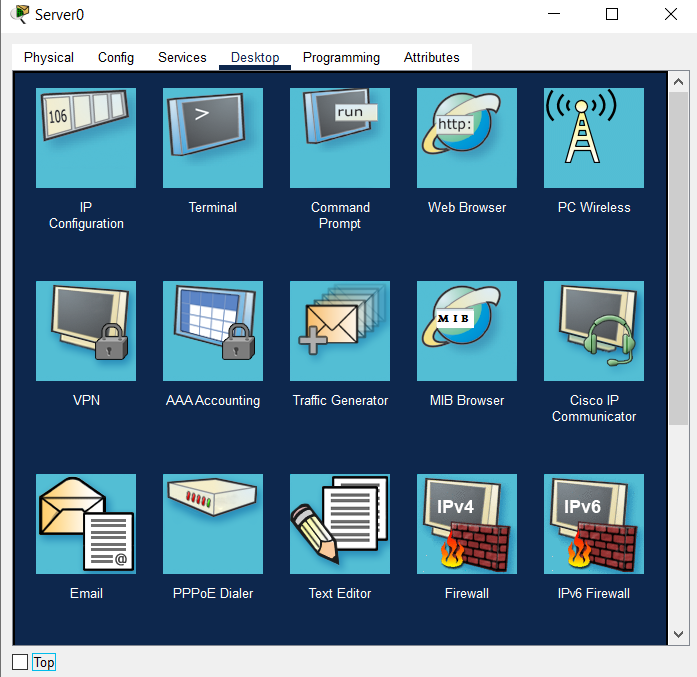This screenshot has height=677, width=697.
Task: Launch Cisco IP Communicator
Action: [x=594, y=331]
